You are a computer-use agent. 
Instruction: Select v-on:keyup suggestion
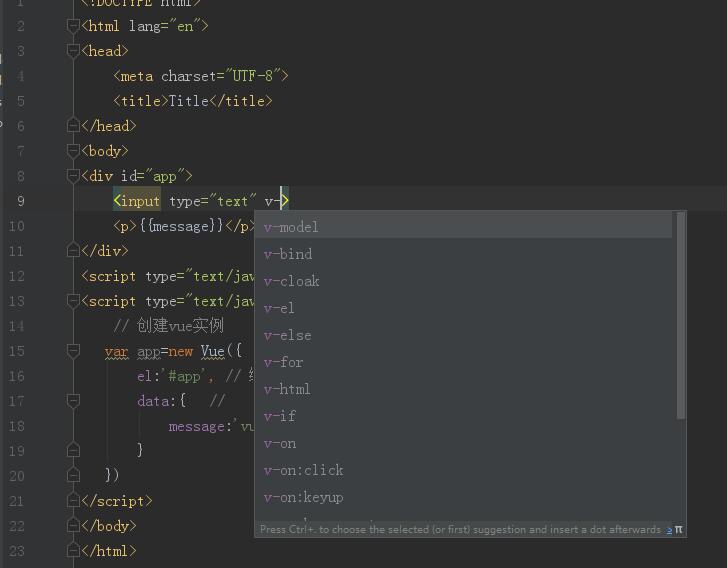coord(463,497)
